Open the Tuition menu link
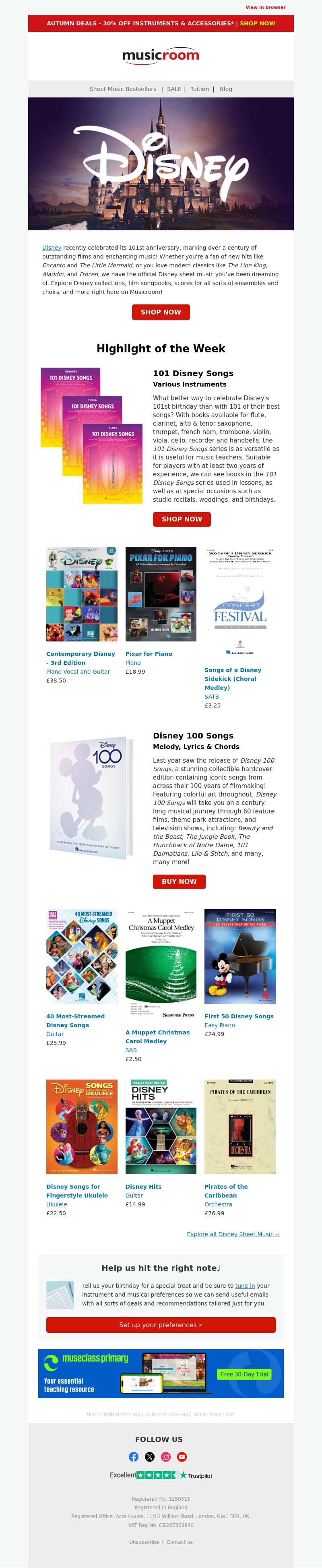 200,89
